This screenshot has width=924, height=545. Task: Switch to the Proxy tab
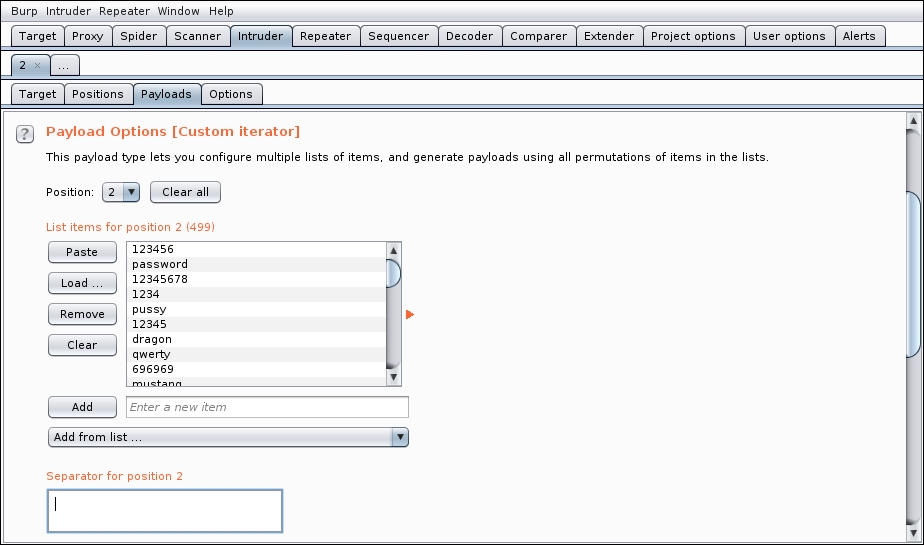tap(88, 36)
